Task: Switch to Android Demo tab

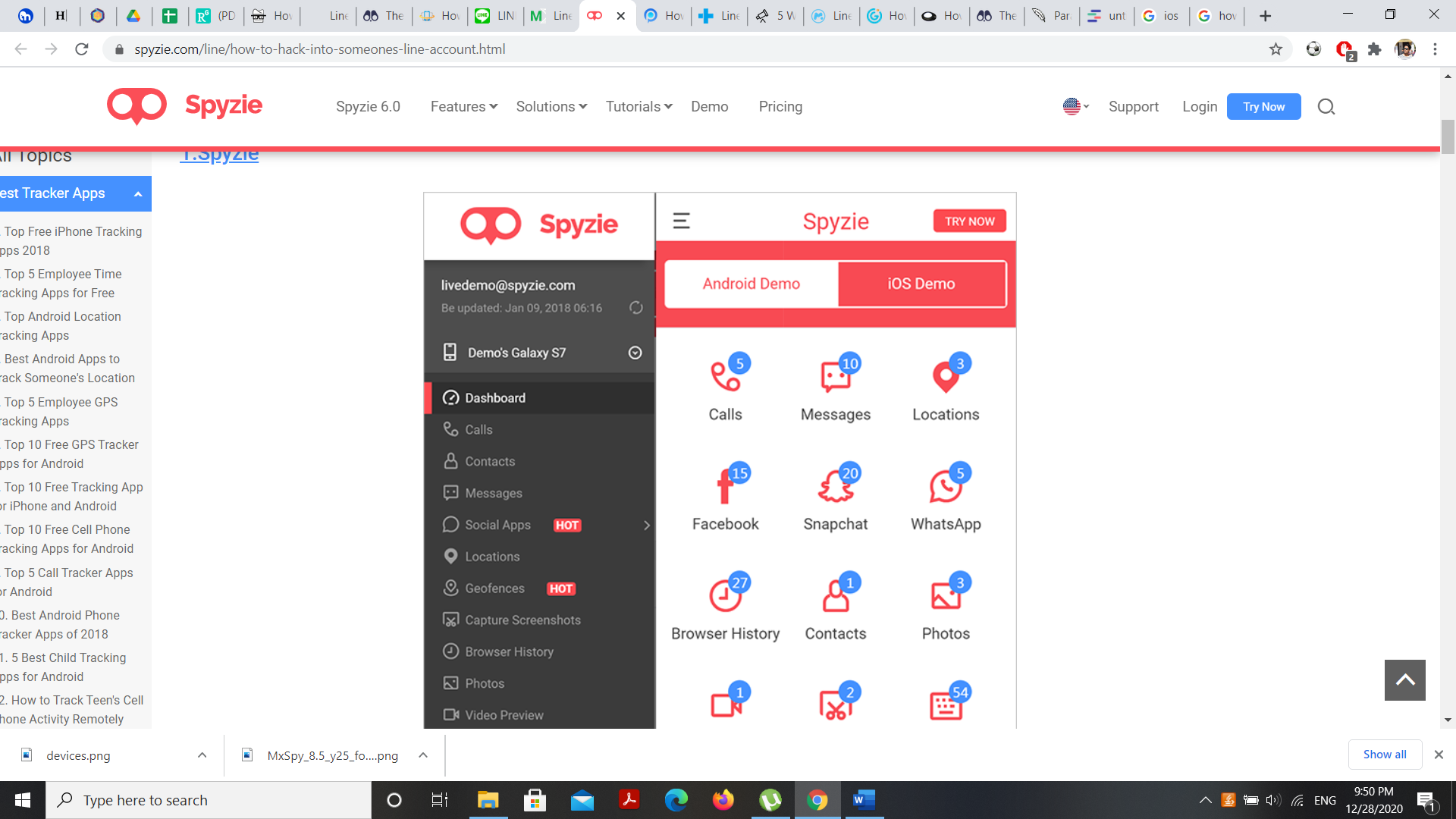Action: coord(751,283)
